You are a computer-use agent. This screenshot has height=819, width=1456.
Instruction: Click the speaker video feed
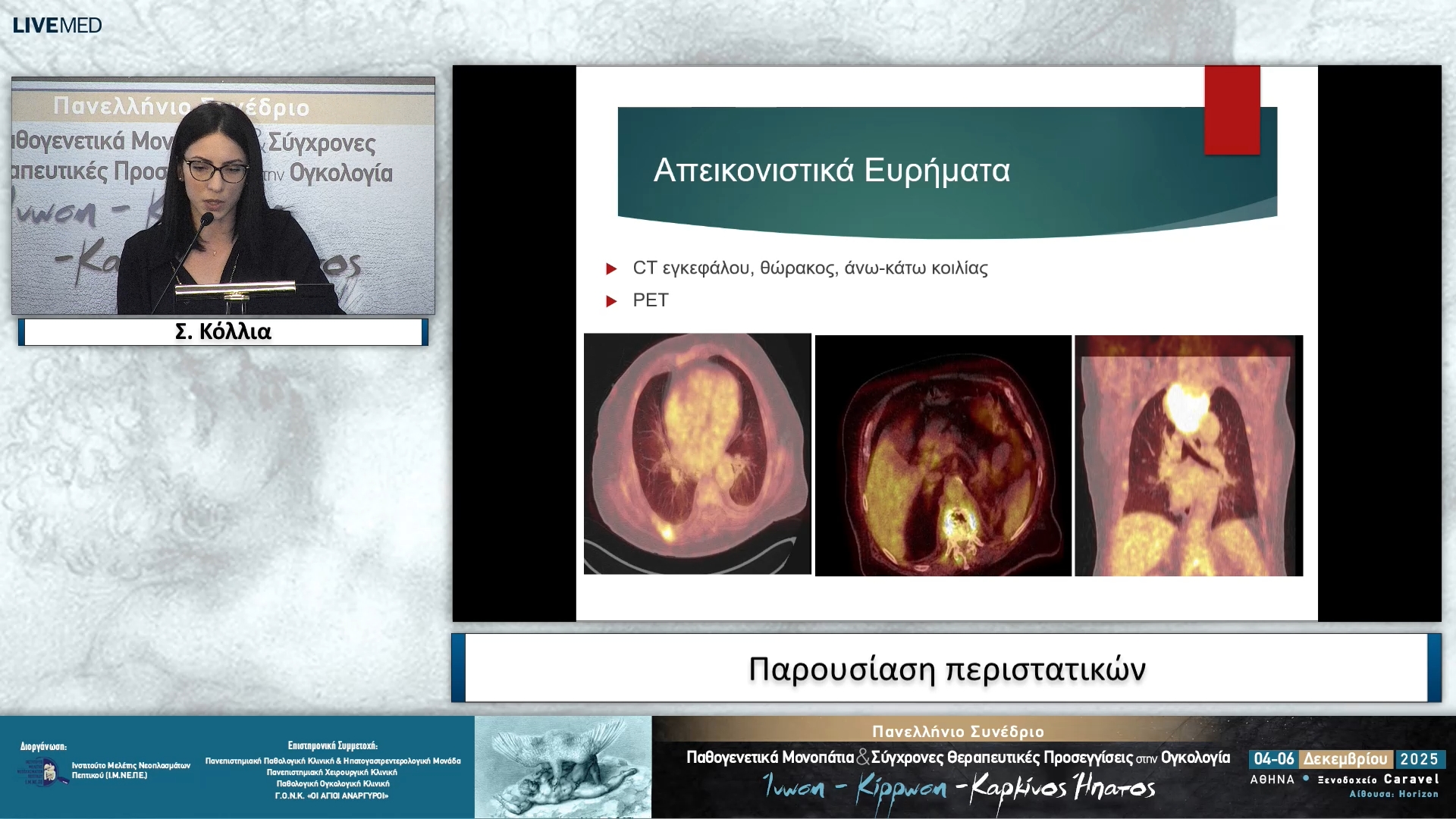223,196
